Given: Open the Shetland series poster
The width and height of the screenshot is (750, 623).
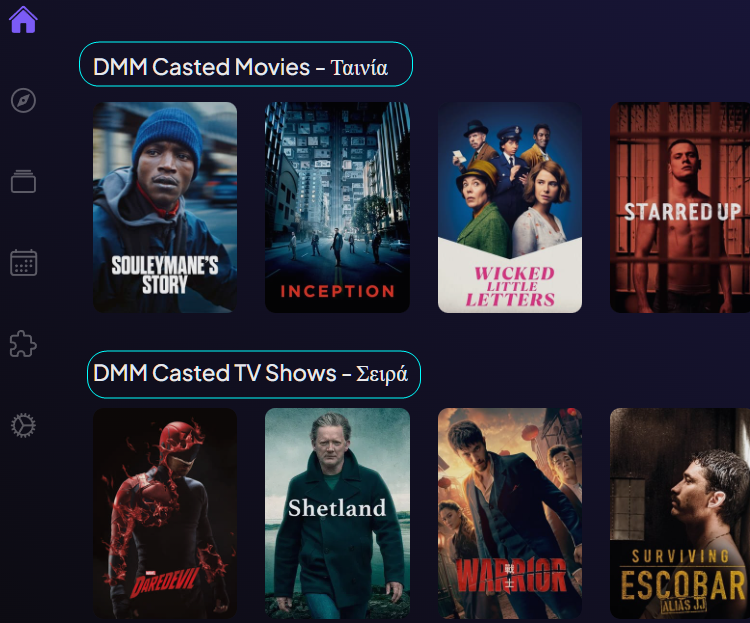Looking at the screenshot, I should click(337, 513).
